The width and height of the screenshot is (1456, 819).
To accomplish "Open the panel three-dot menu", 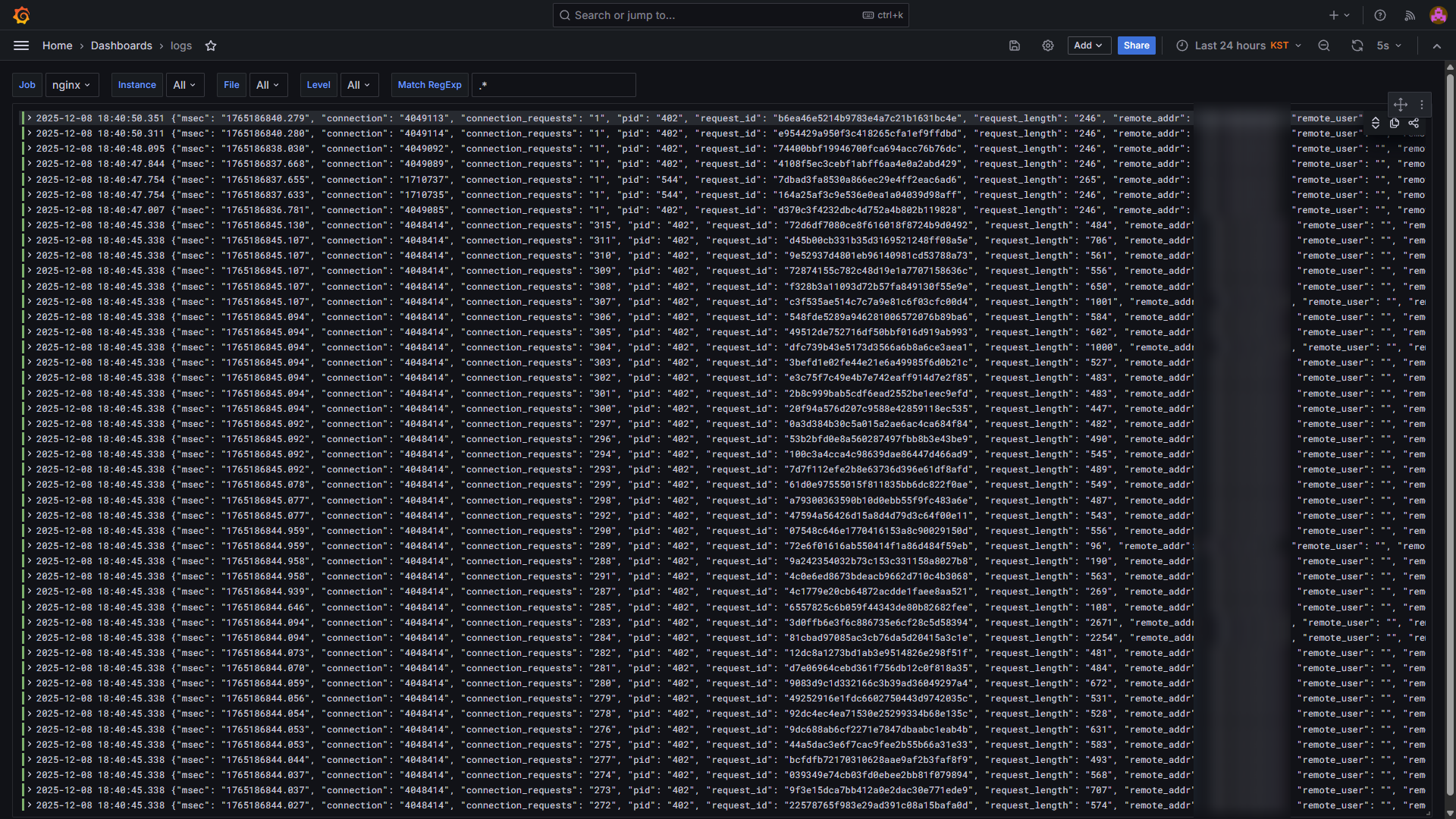I will tap(1422, 105).
